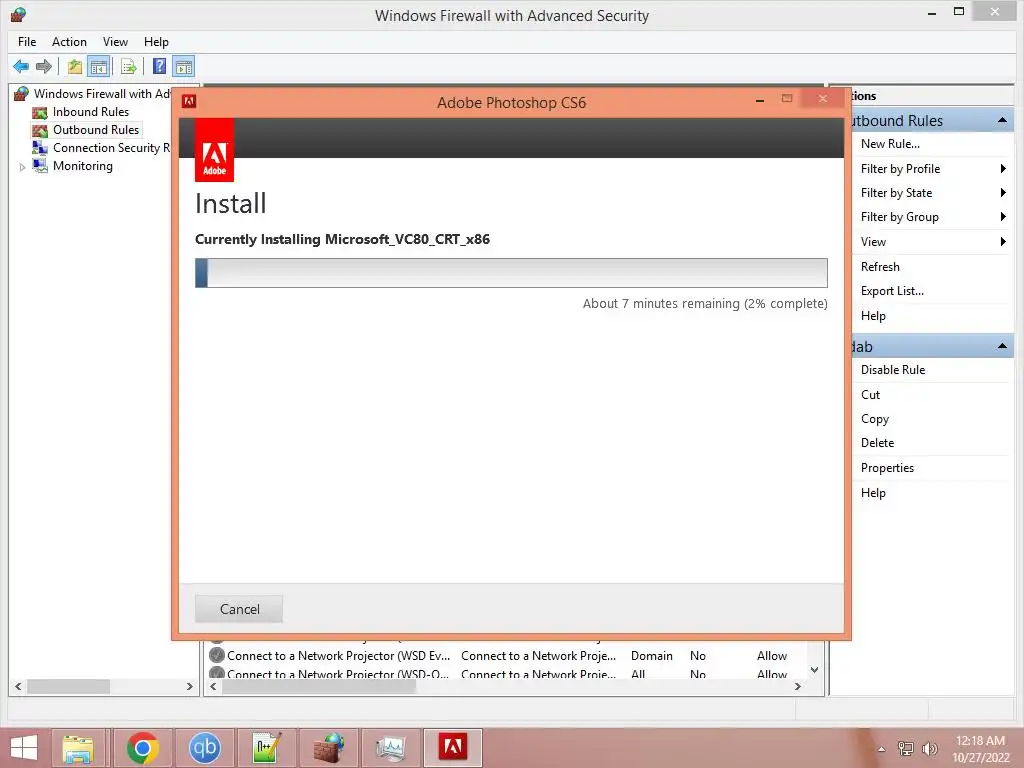Select the Connect to a Network Projector (WSD Ev... rule
This screenshot has width=1024, height=768.
(338, 656)
